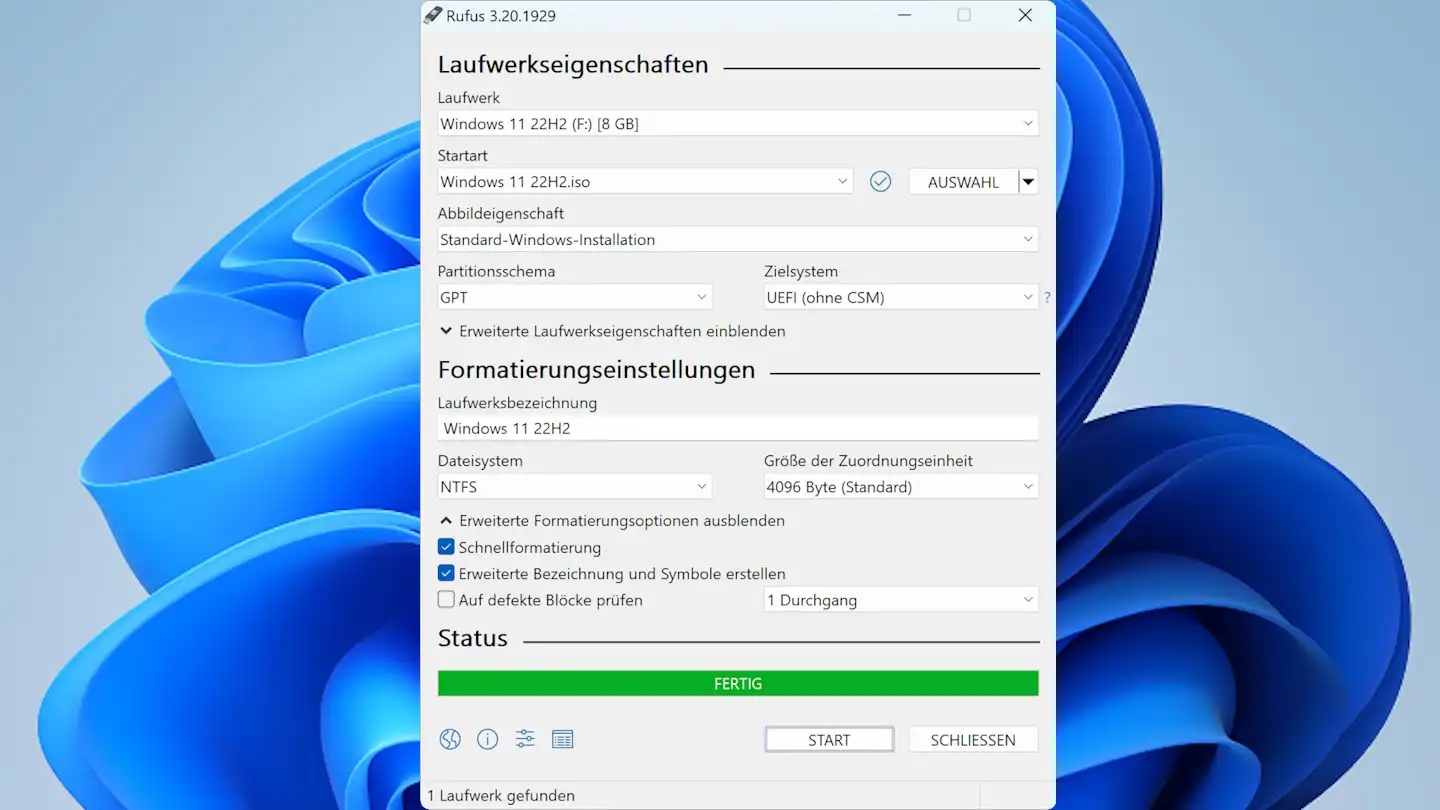Collapse Erweiterte Formatierungsoptionen ausblenden
1440x810 pixels.
tap(612, 520)
